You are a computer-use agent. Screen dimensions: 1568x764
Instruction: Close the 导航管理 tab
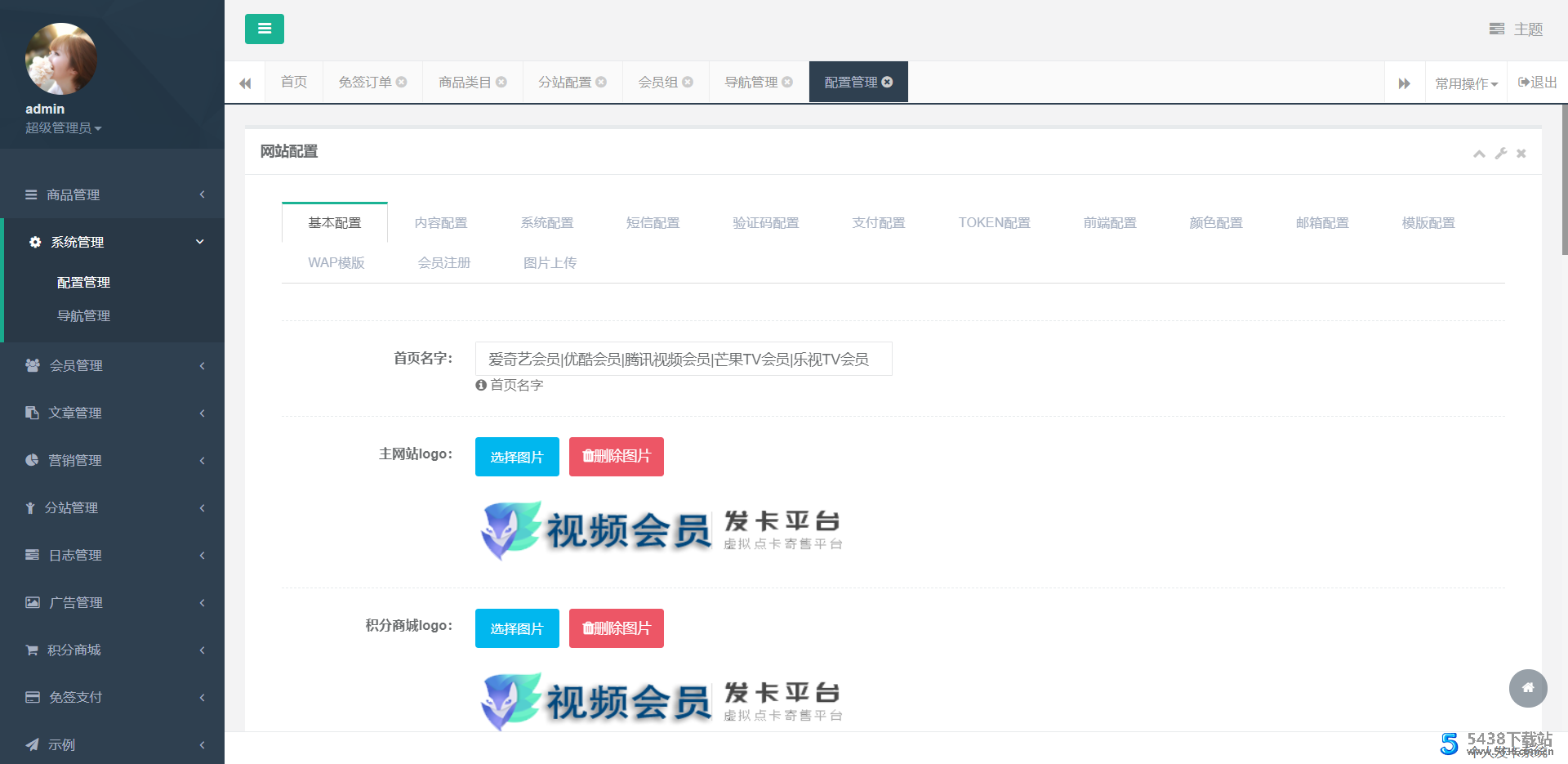[787, 82]
